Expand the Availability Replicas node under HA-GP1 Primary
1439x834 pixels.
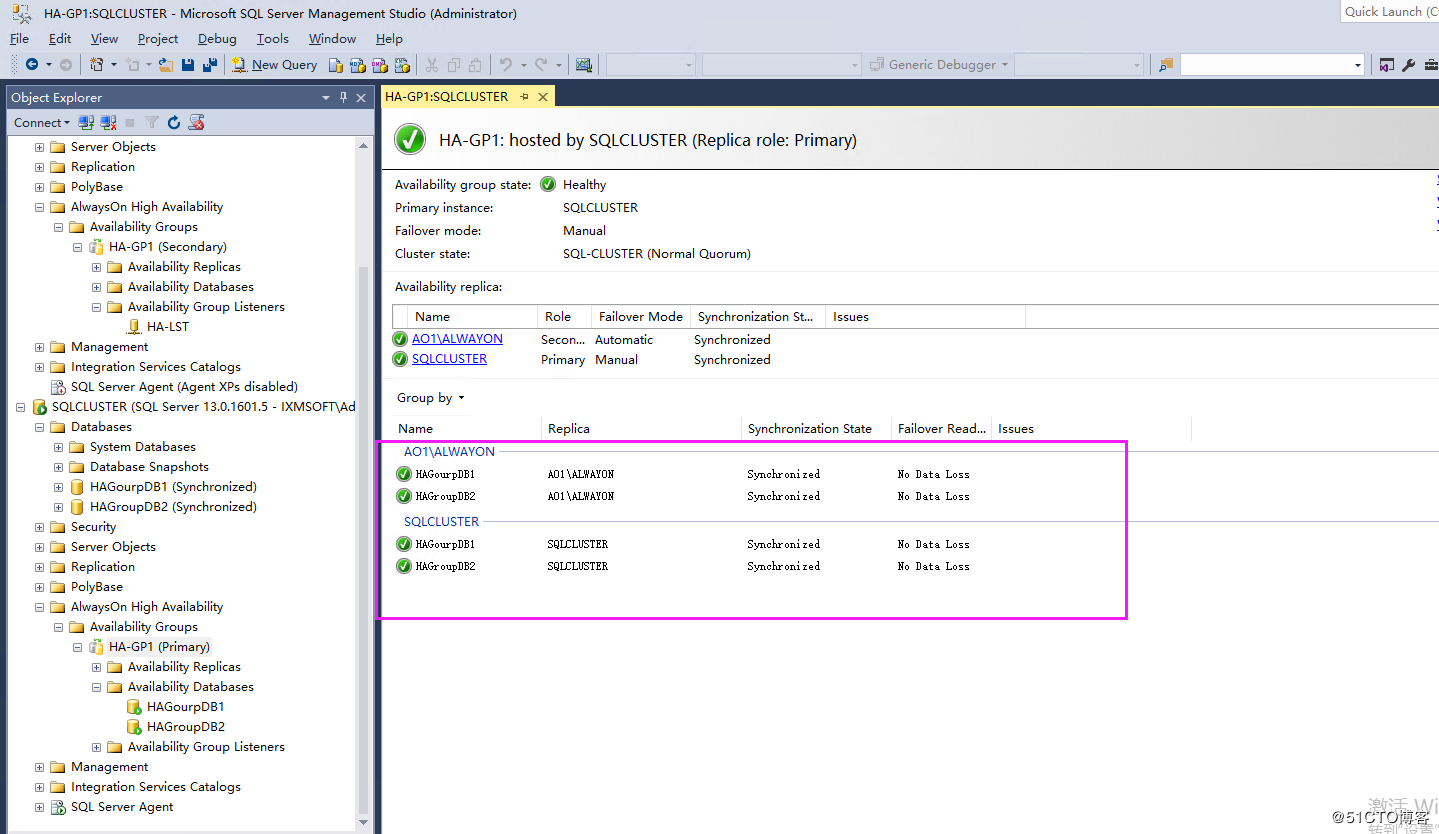tap(96, 666)
